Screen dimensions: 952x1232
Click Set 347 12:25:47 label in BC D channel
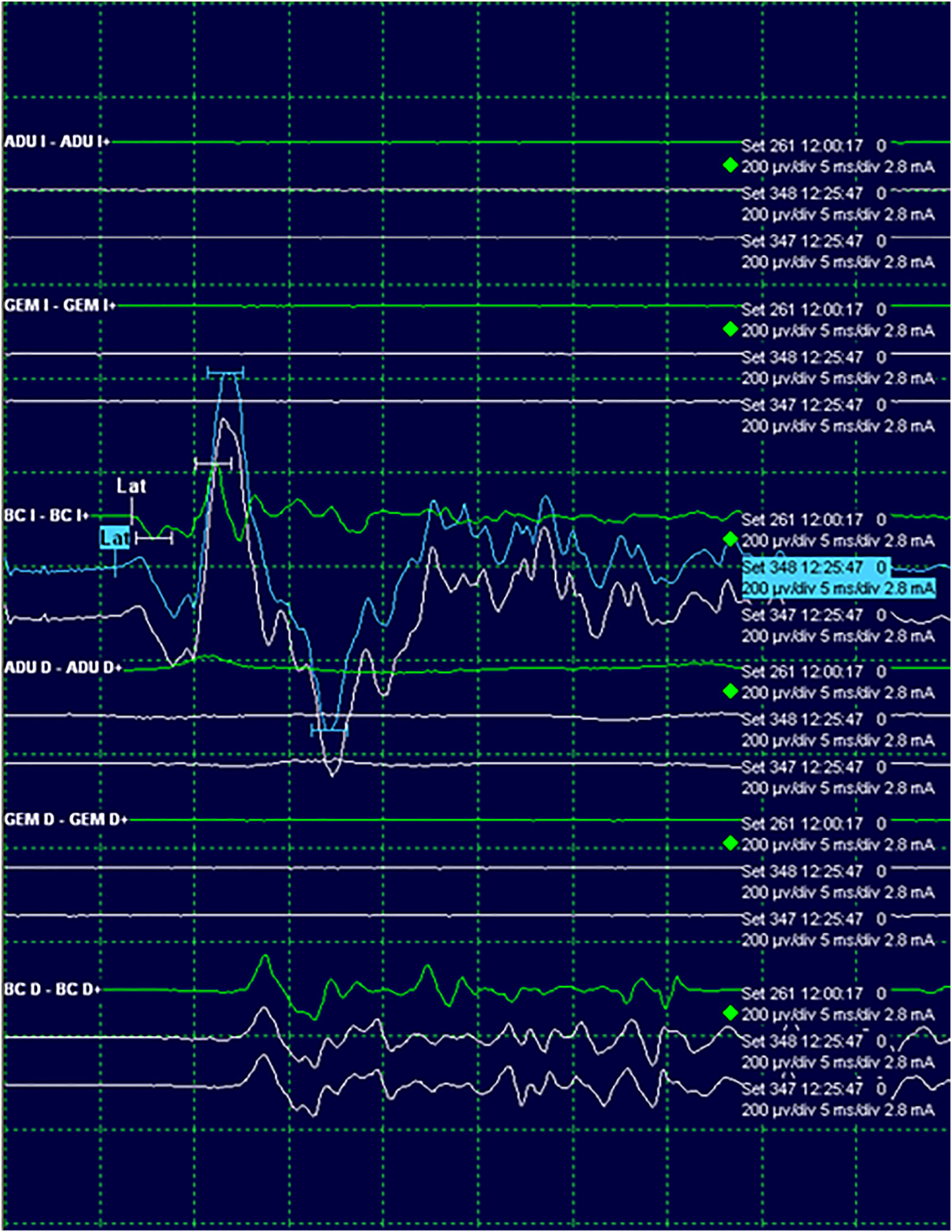coord(801,1088)
